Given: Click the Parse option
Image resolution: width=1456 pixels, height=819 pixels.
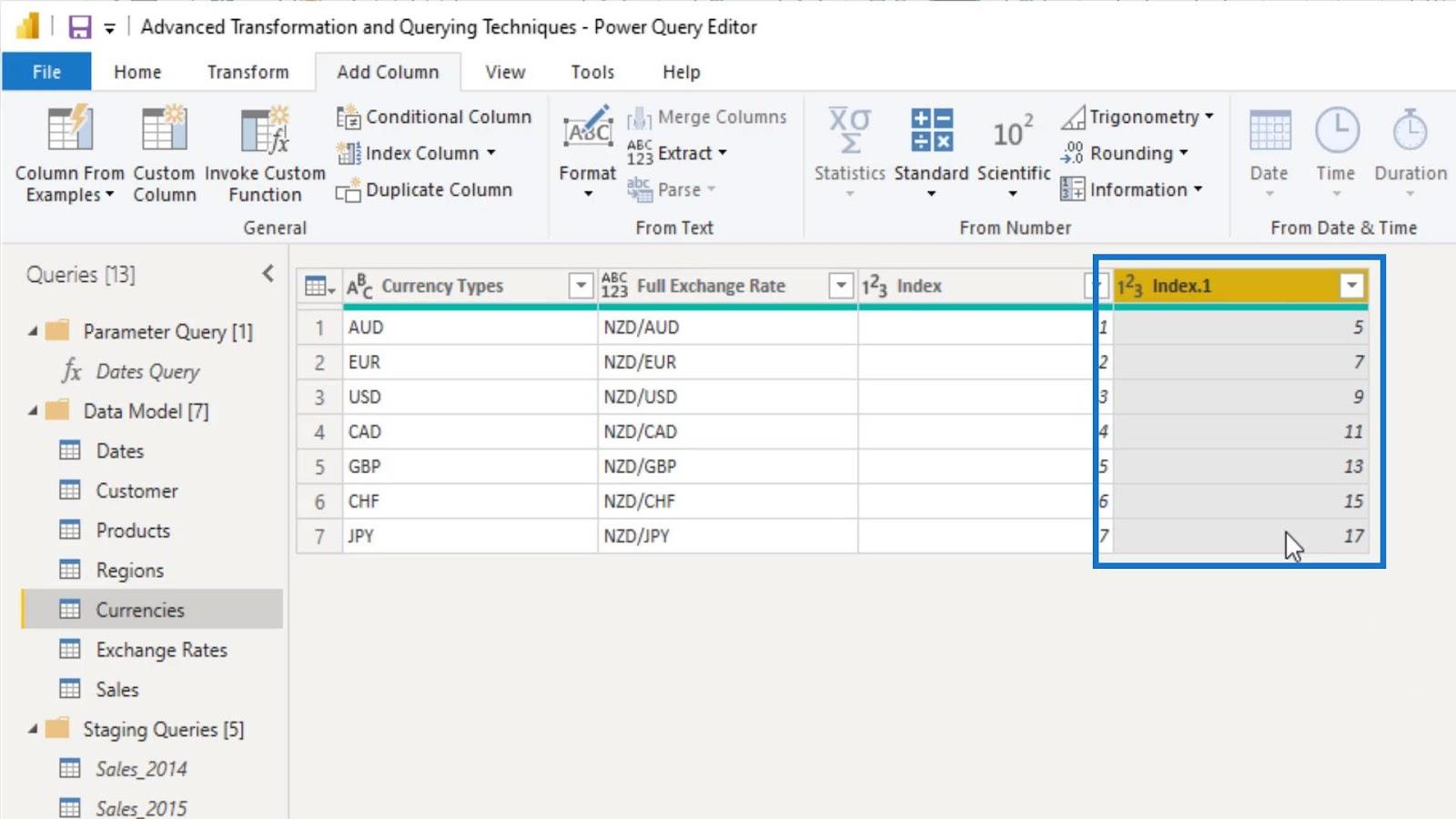Looking at the screenshot, I should 672,189.
